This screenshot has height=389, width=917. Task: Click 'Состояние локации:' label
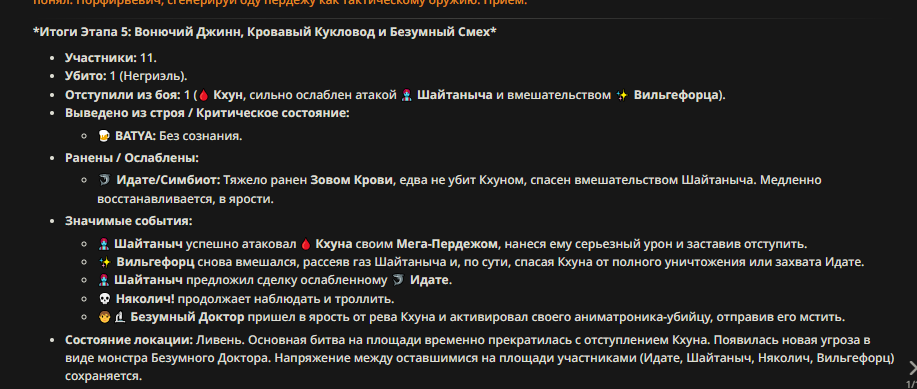point(129,340)
